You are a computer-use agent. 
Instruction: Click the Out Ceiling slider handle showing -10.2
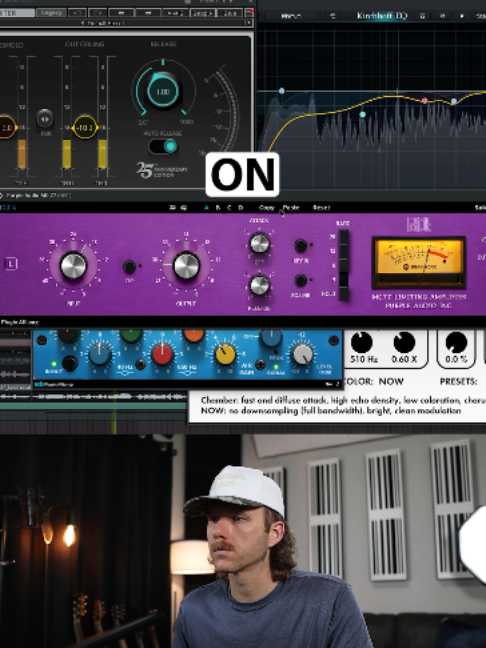[85, 127]
